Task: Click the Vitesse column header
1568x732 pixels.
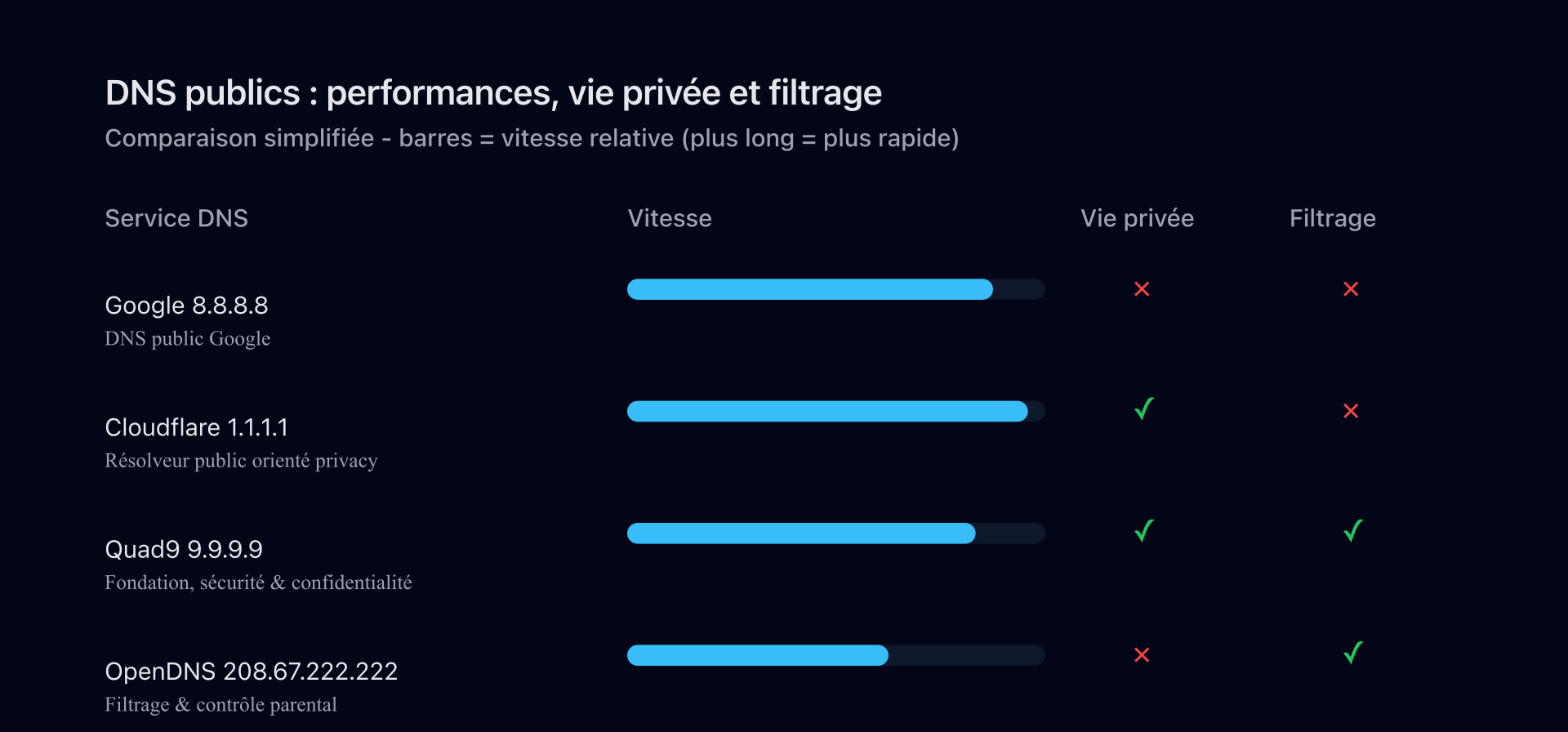Action: coord(670,218)
